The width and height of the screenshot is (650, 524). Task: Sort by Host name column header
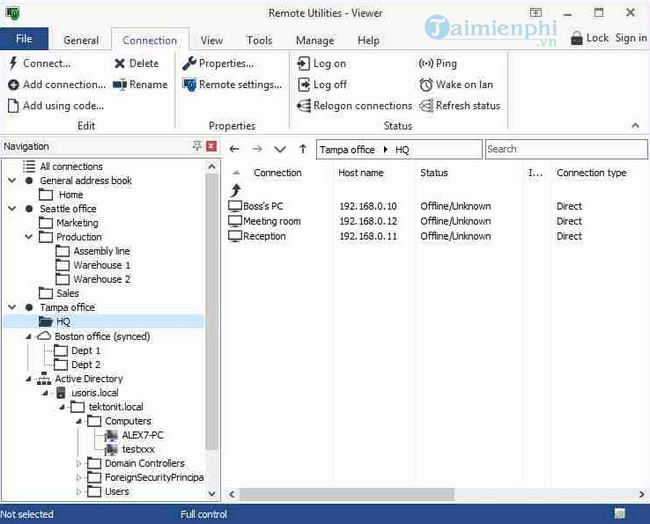click(x=361, y=173)
